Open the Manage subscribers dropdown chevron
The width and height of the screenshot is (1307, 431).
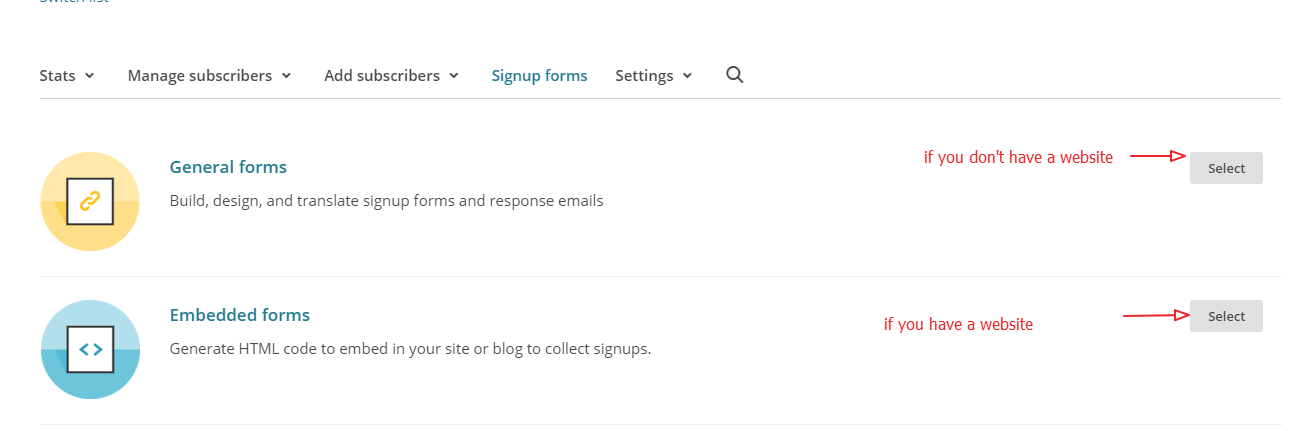coord(286,76)
